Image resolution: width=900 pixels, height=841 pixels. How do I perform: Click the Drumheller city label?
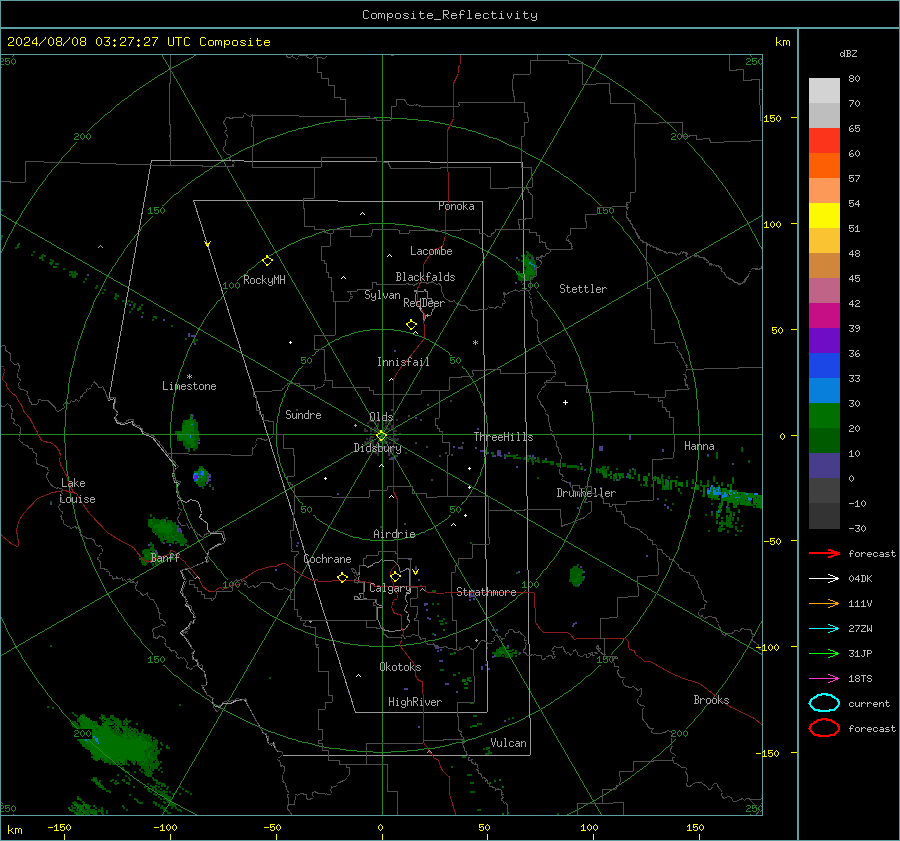pyautogui.click(x=586, y=493)
